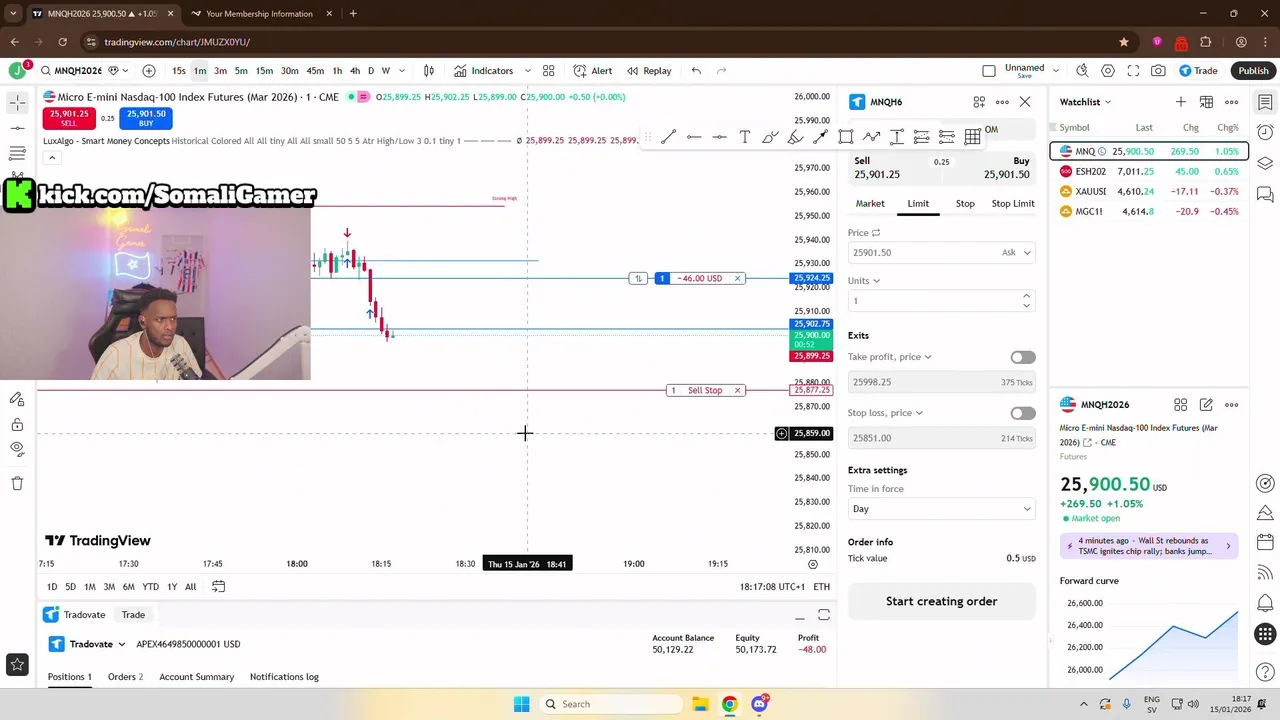Take a chart snapshot with camera icon

1158,71
